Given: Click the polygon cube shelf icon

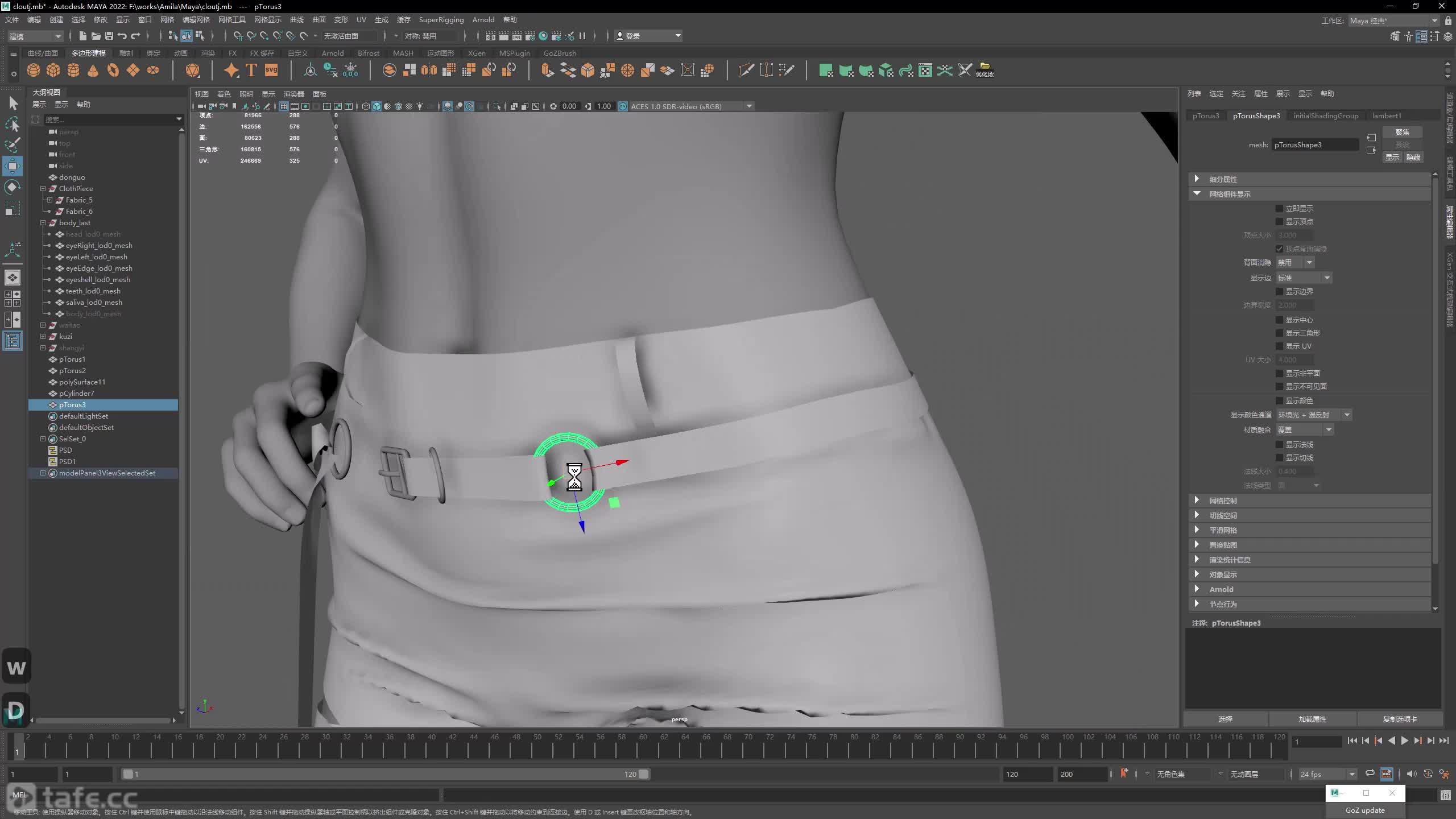Looking at the screenshot, I should point(53,71).
